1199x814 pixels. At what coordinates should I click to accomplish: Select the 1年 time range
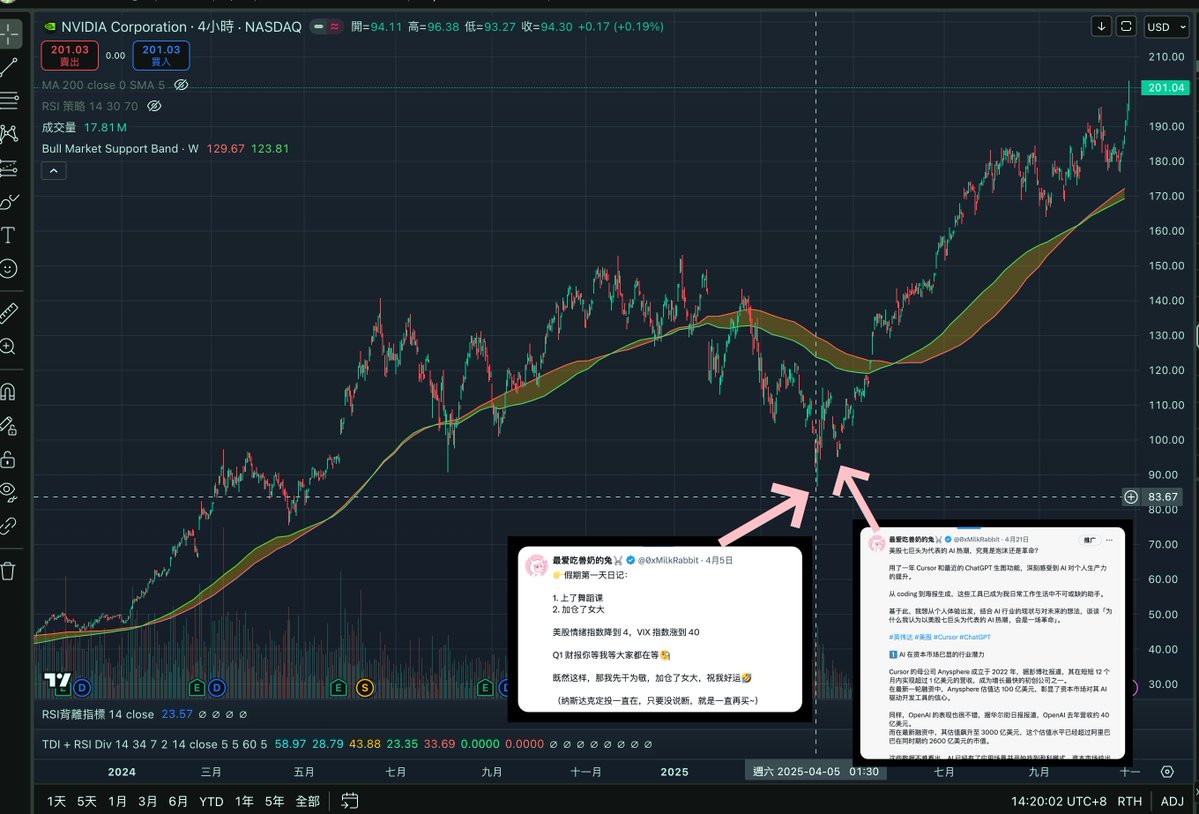[x=244, y=801]
